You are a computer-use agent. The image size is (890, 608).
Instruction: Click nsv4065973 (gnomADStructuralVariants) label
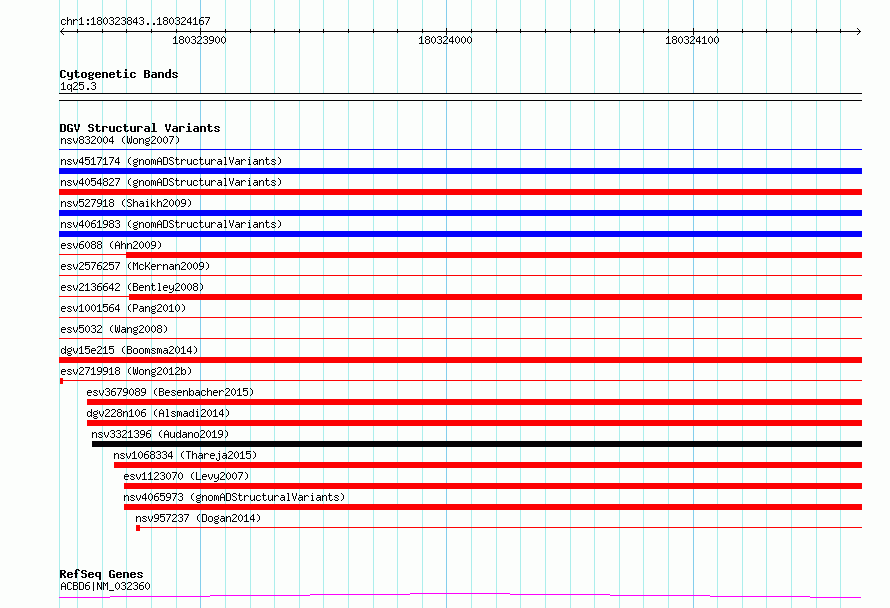click(234, 497)
